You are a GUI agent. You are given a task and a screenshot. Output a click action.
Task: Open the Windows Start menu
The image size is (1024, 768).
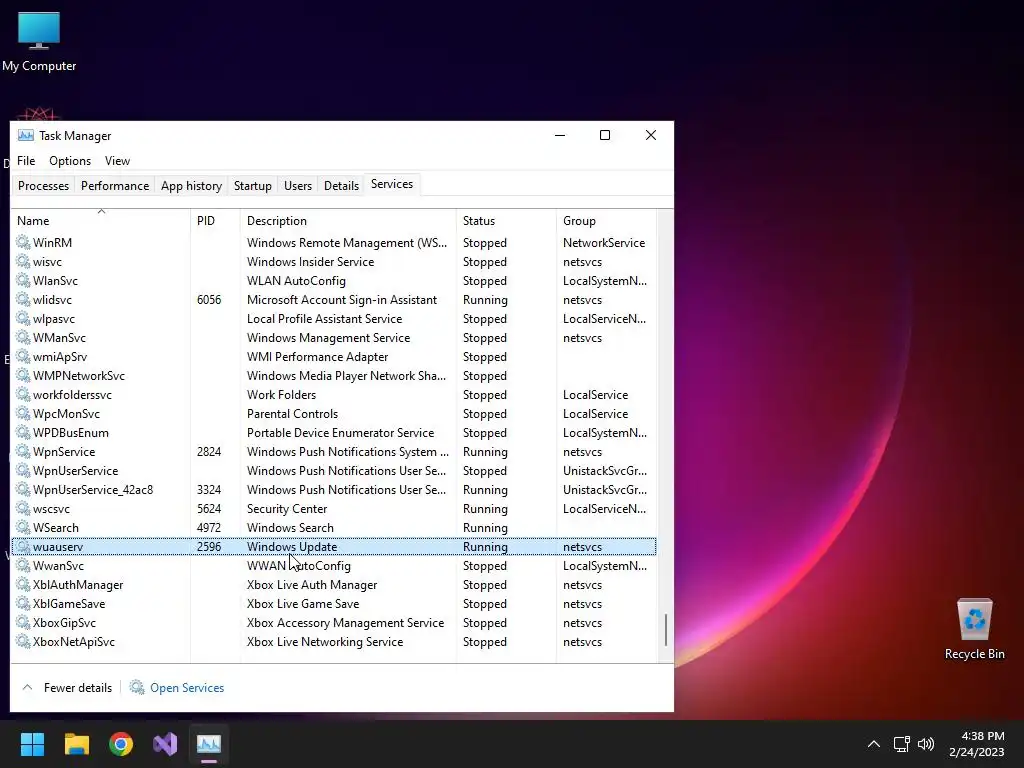32,744
